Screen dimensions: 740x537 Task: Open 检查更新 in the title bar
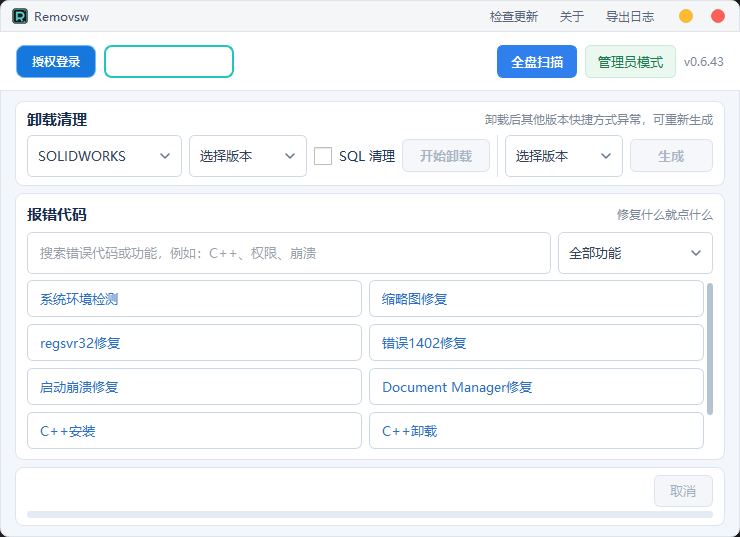tap(514, 17)
